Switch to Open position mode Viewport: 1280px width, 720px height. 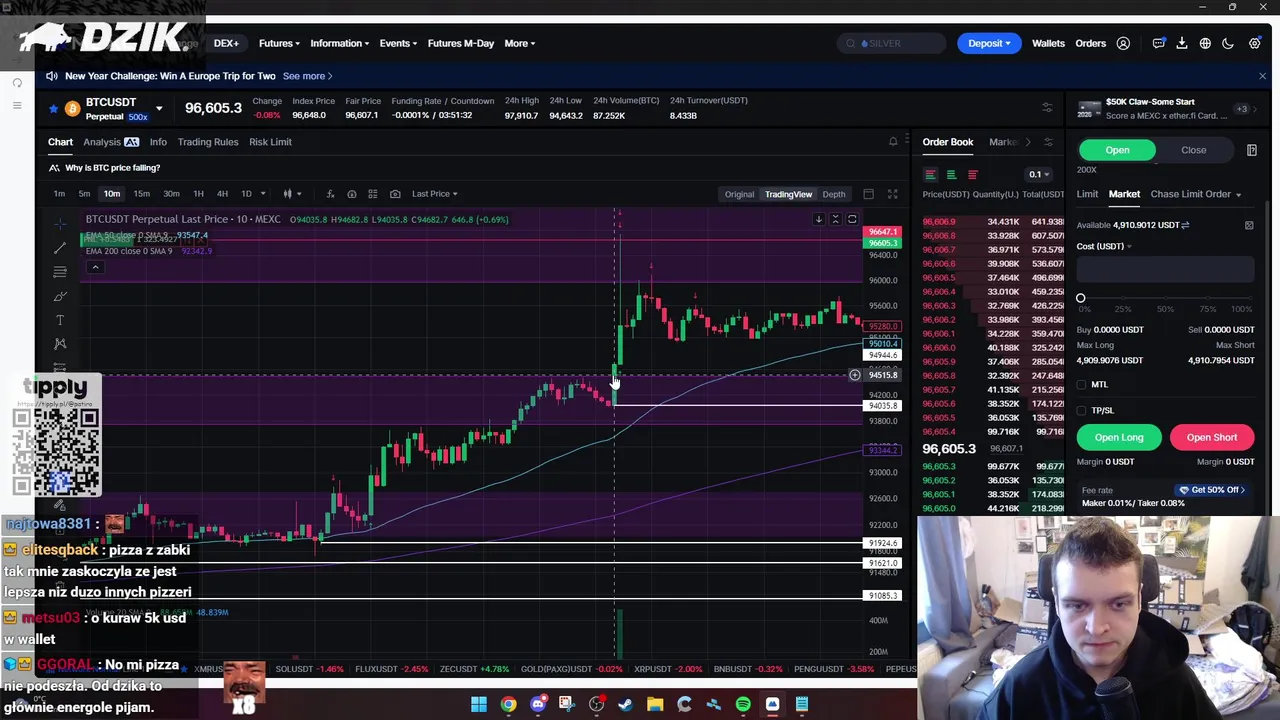coord(1117,150)
